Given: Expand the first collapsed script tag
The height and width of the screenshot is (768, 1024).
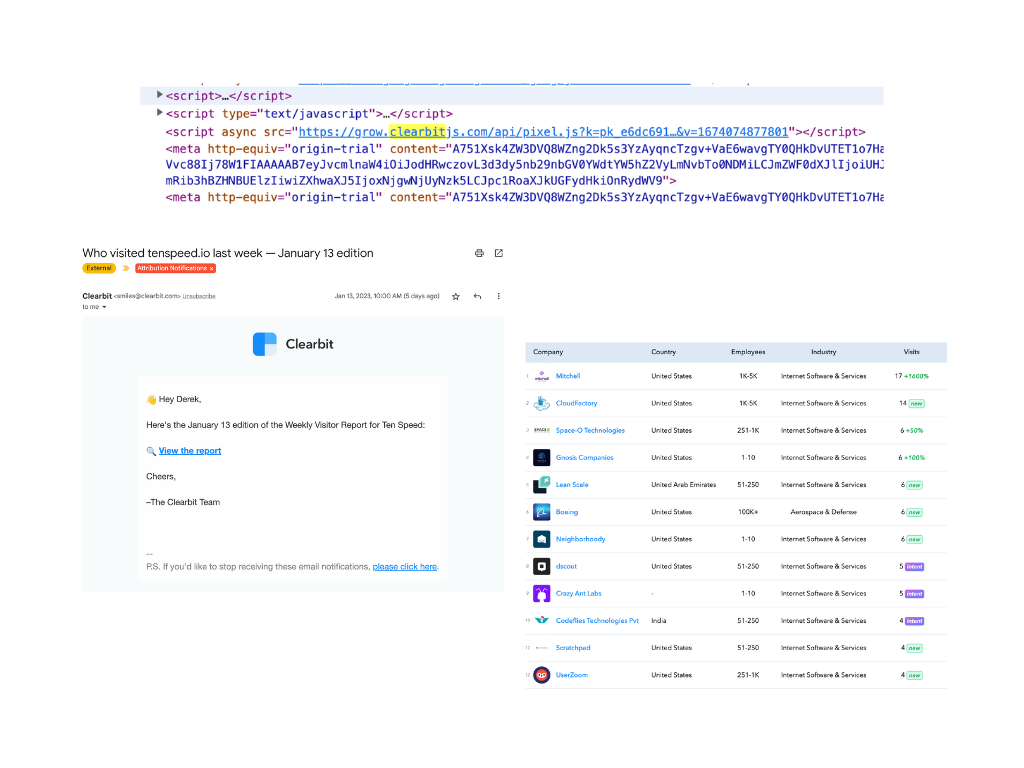Looking at the screenshot, I should (x=159, y=95).
